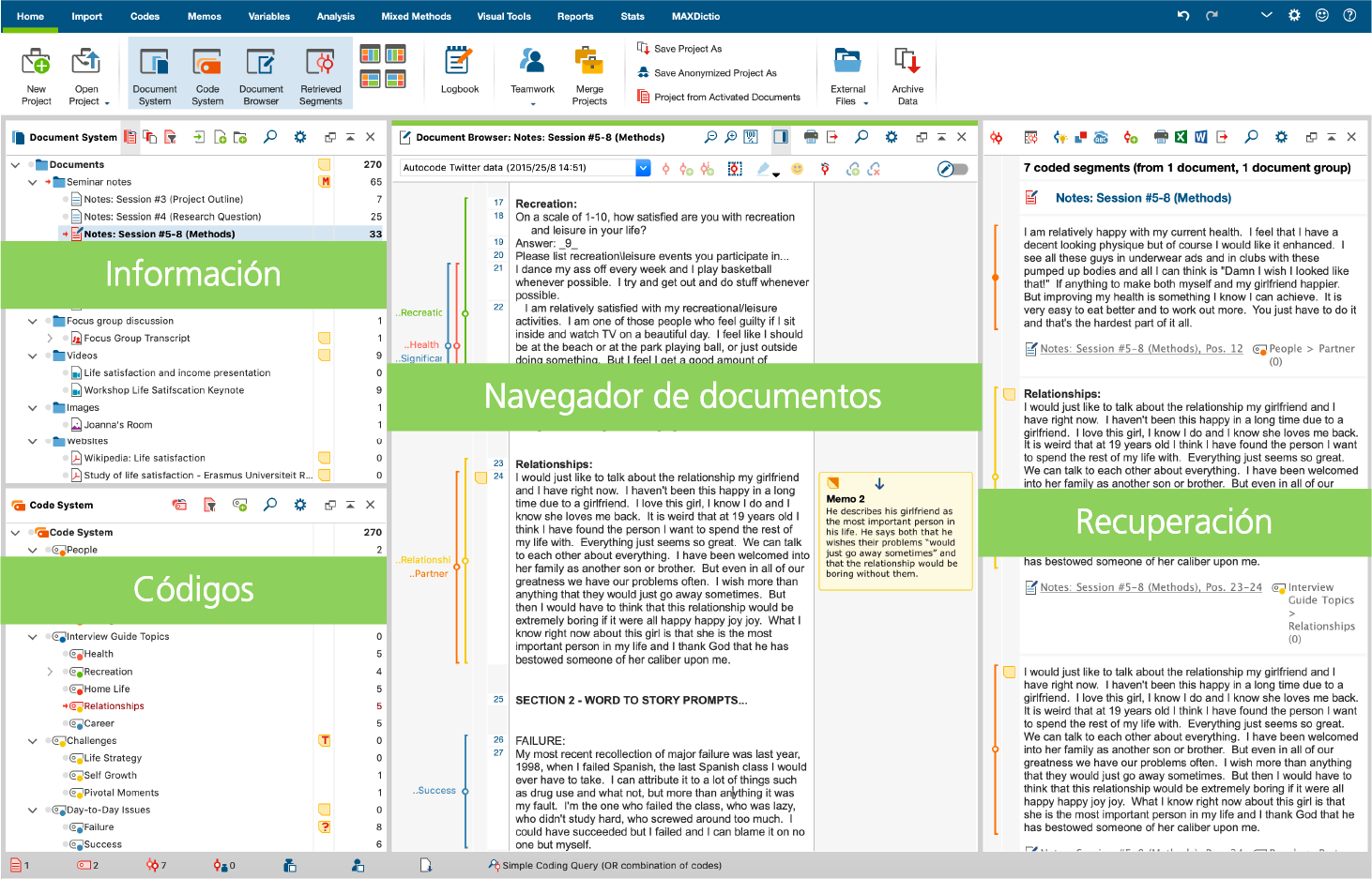Collapse the Seminar notes folder
Viewport: 1372px width, 879px height.
(x=32, y=182)
